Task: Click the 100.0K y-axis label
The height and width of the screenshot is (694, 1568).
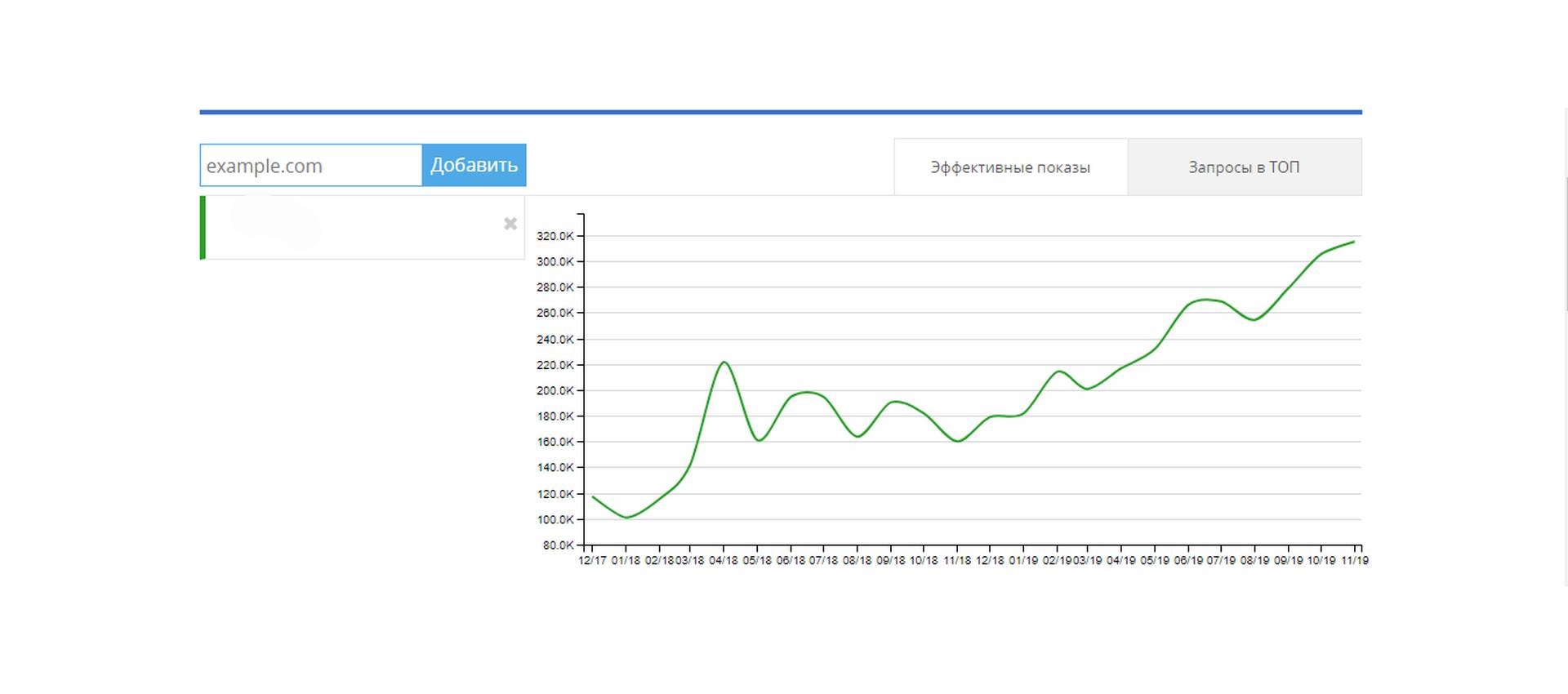Action: point(555,520)
